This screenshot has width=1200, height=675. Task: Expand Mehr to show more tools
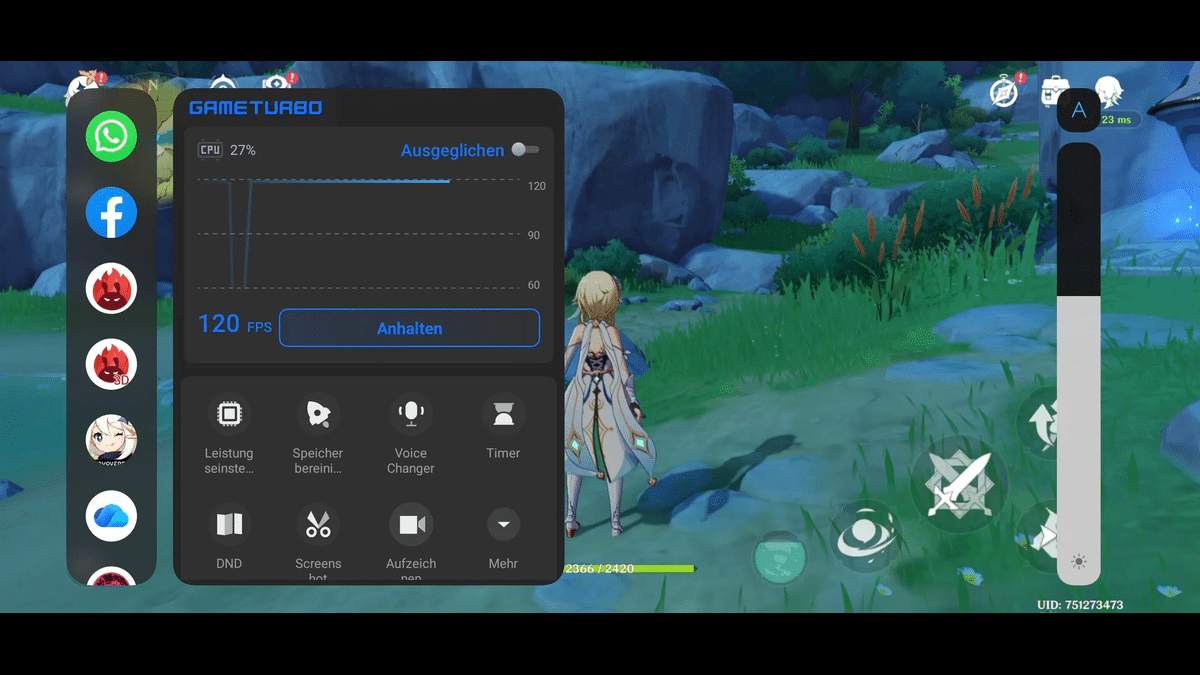click(503, 524)
